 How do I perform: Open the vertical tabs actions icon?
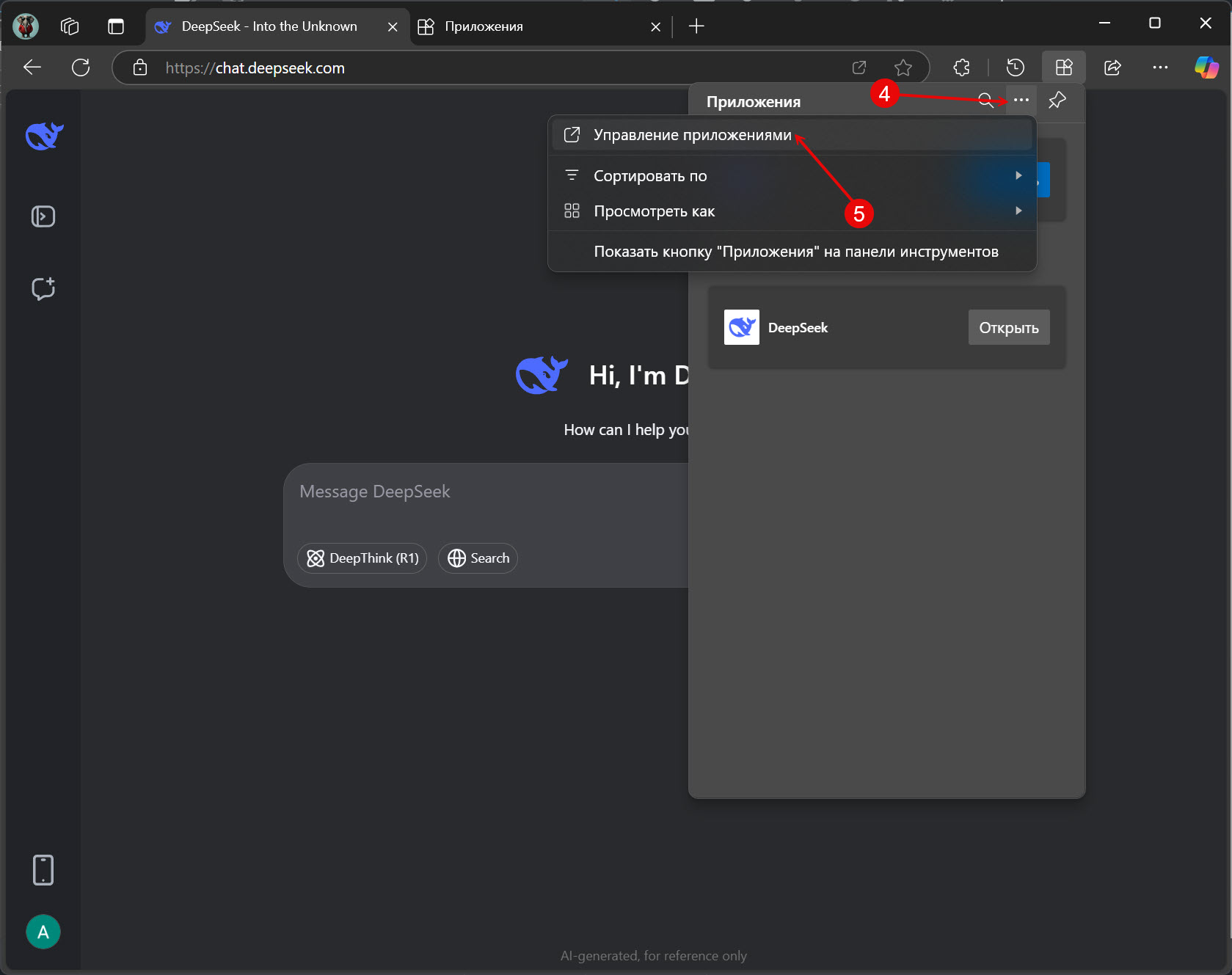point(116,26)
